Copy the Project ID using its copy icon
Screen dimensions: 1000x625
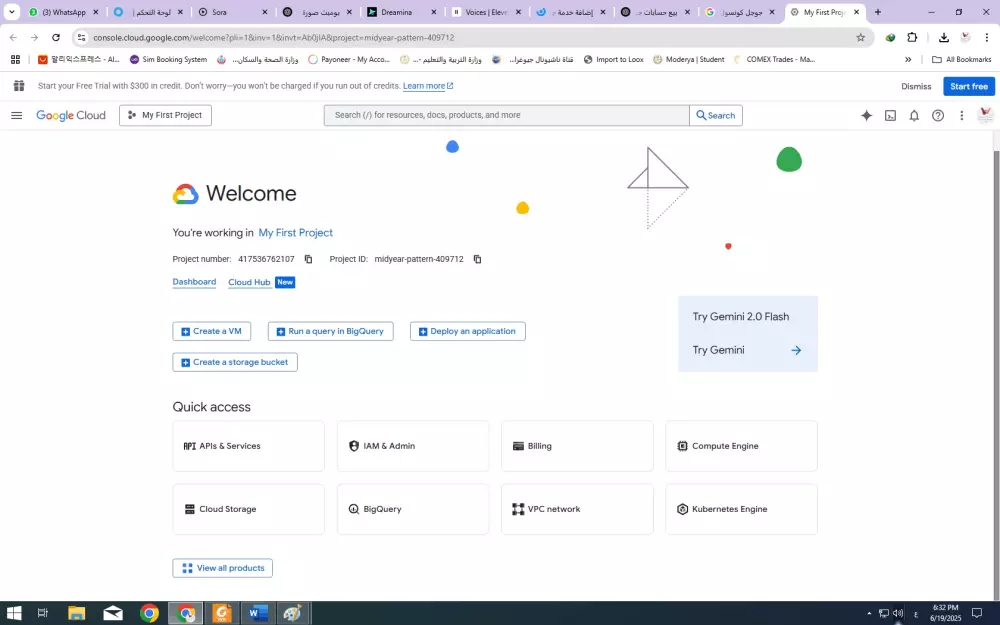[477, 258]
